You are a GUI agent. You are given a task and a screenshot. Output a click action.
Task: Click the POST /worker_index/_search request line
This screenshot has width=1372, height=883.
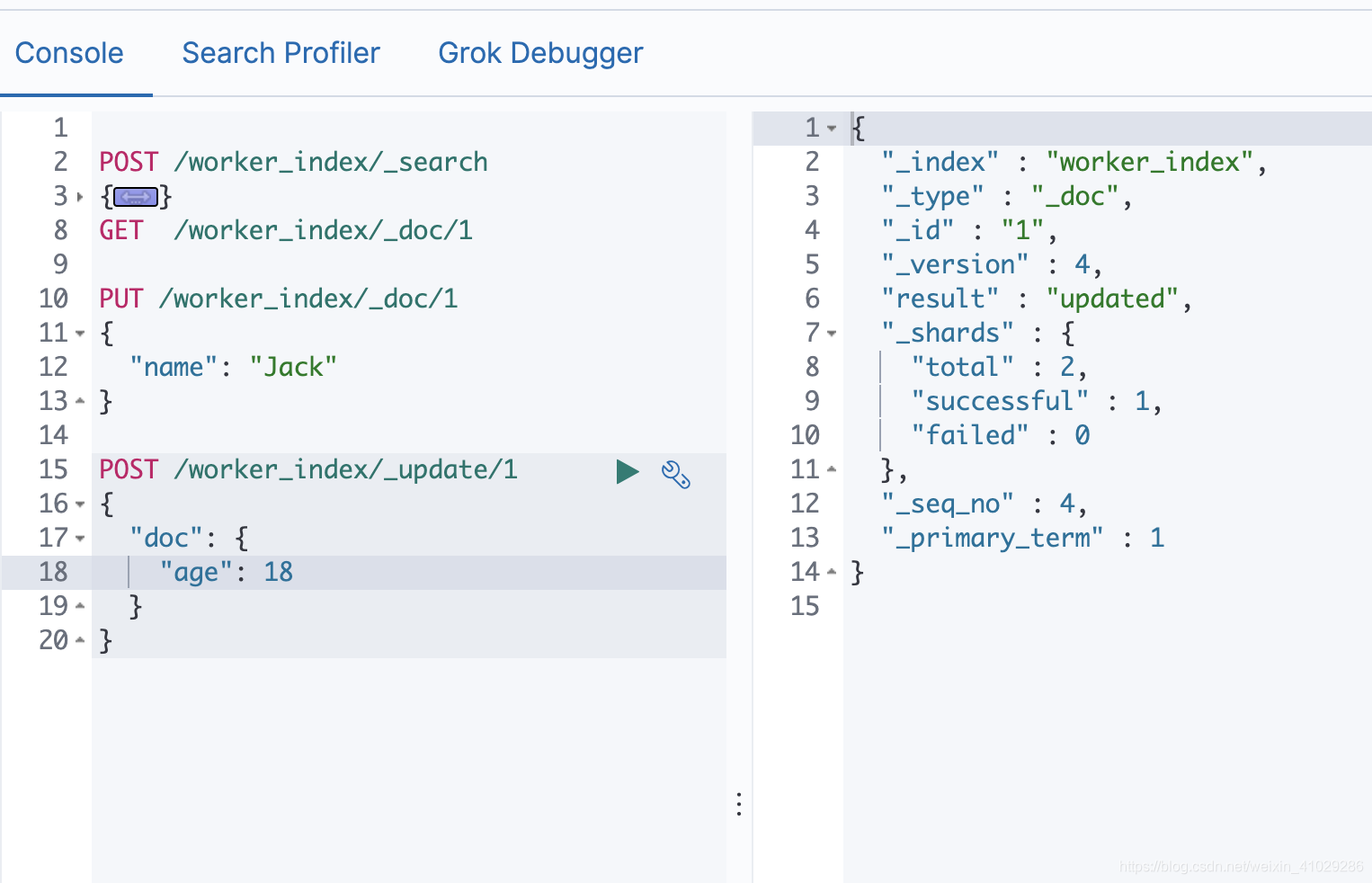pos(293,162)
